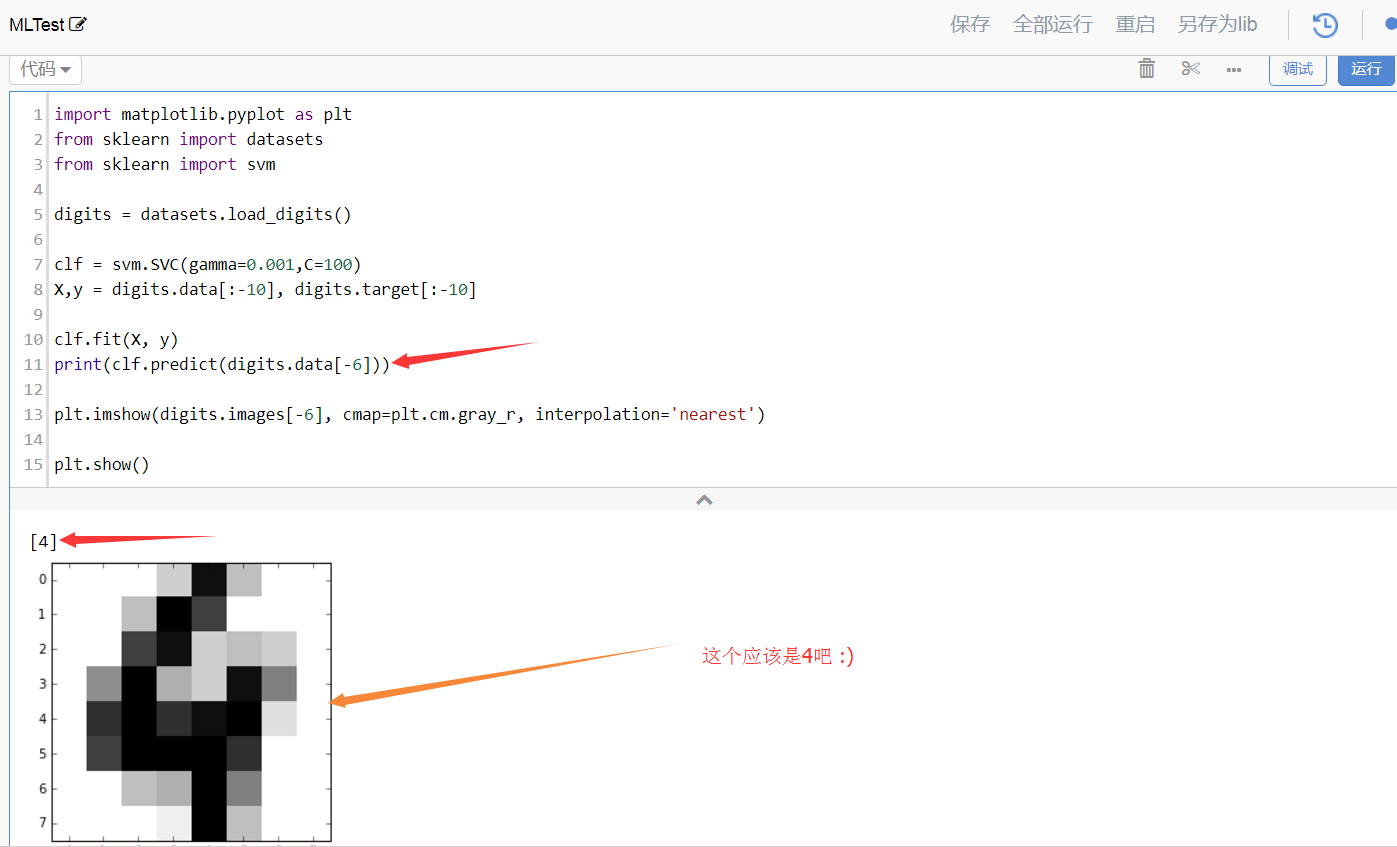Click the MLTest notebook title
This screenshot has width=1397, height=847.
coord(37,25)
